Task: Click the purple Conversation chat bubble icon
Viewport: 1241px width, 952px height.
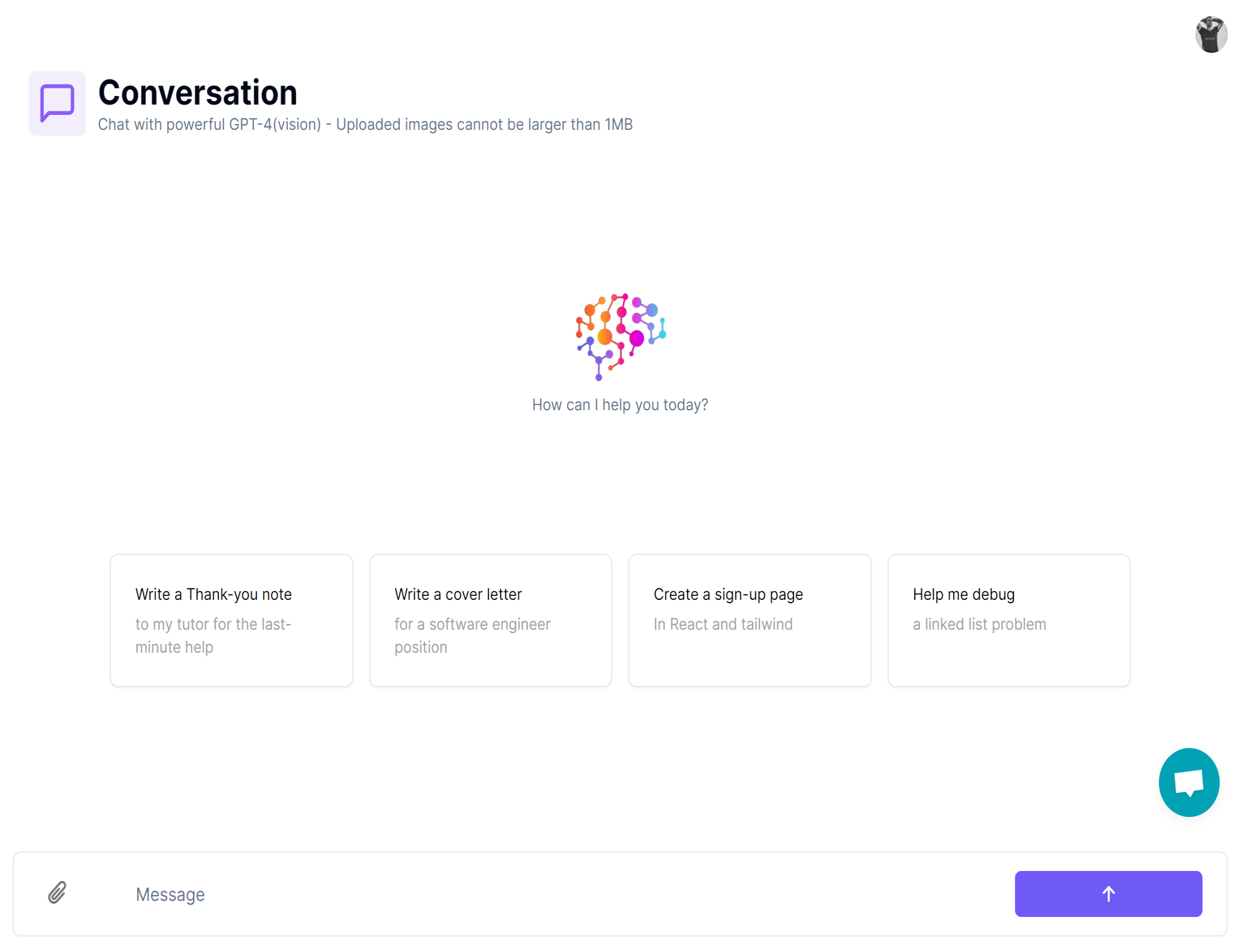Action: click(x=57, y=103)
